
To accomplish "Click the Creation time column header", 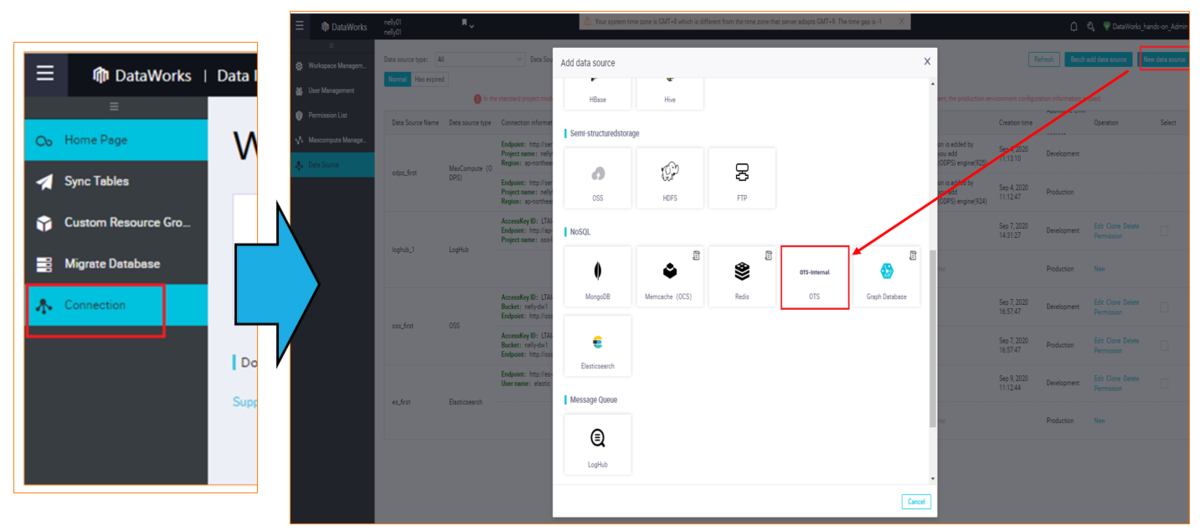I will pos(1015,123).
